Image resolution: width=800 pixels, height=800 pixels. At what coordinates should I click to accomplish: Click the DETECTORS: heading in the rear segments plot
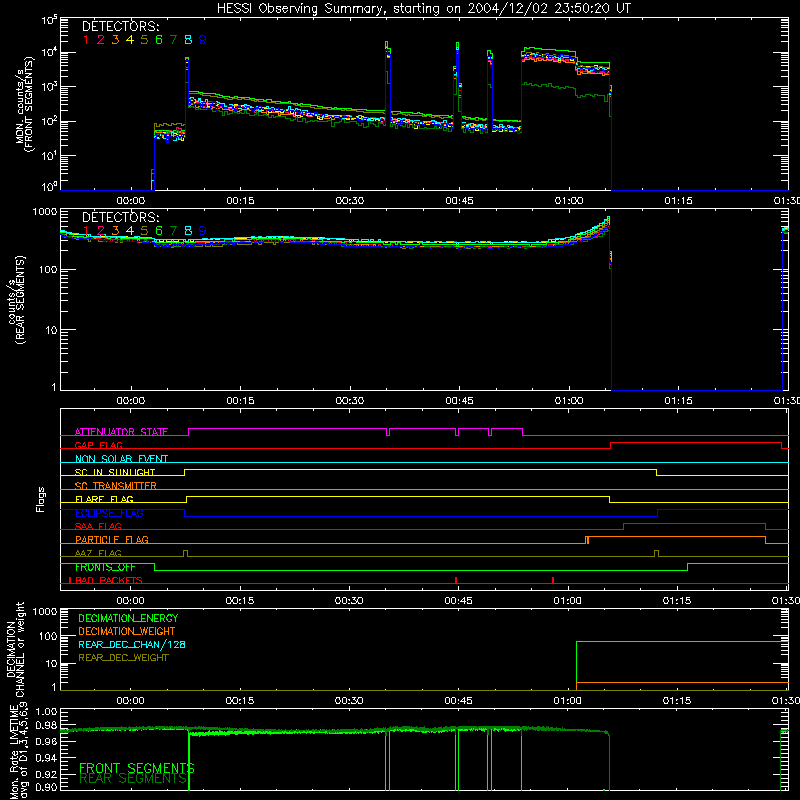[120, 218]
